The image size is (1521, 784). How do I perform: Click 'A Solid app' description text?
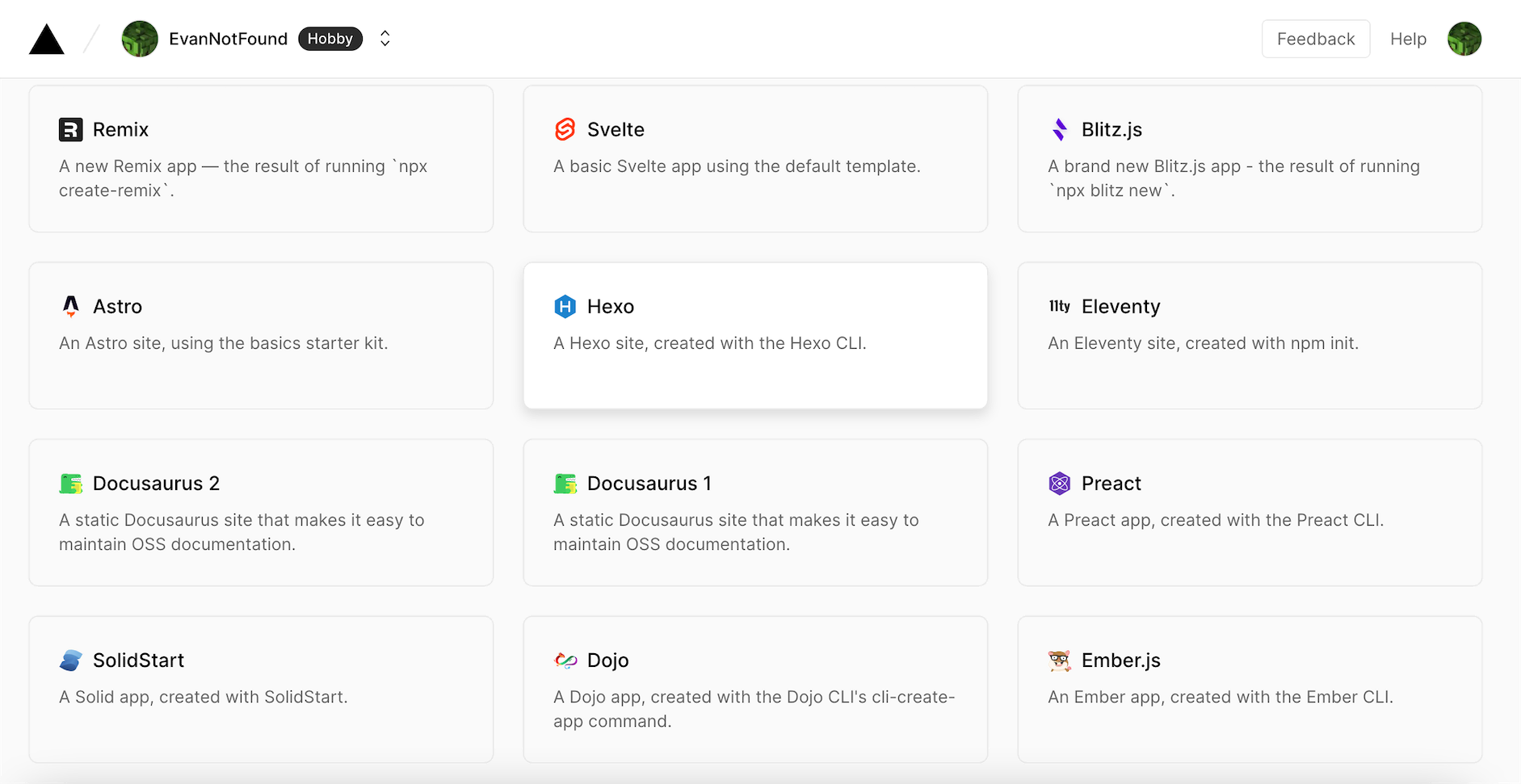tap(203, 696)
